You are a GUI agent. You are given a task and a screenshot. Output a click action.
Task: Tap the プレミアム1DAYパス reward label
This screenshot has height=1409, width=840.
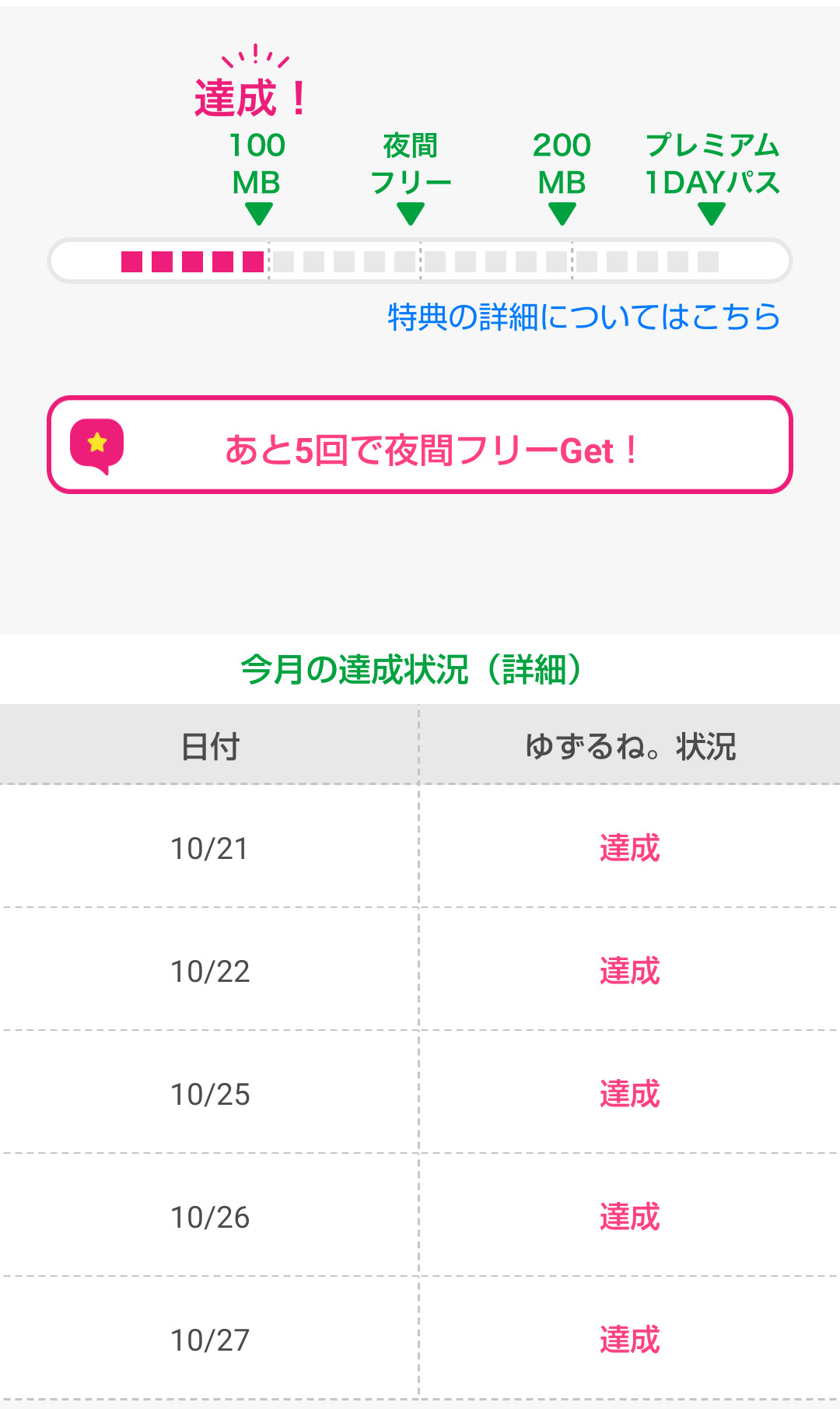712,163
